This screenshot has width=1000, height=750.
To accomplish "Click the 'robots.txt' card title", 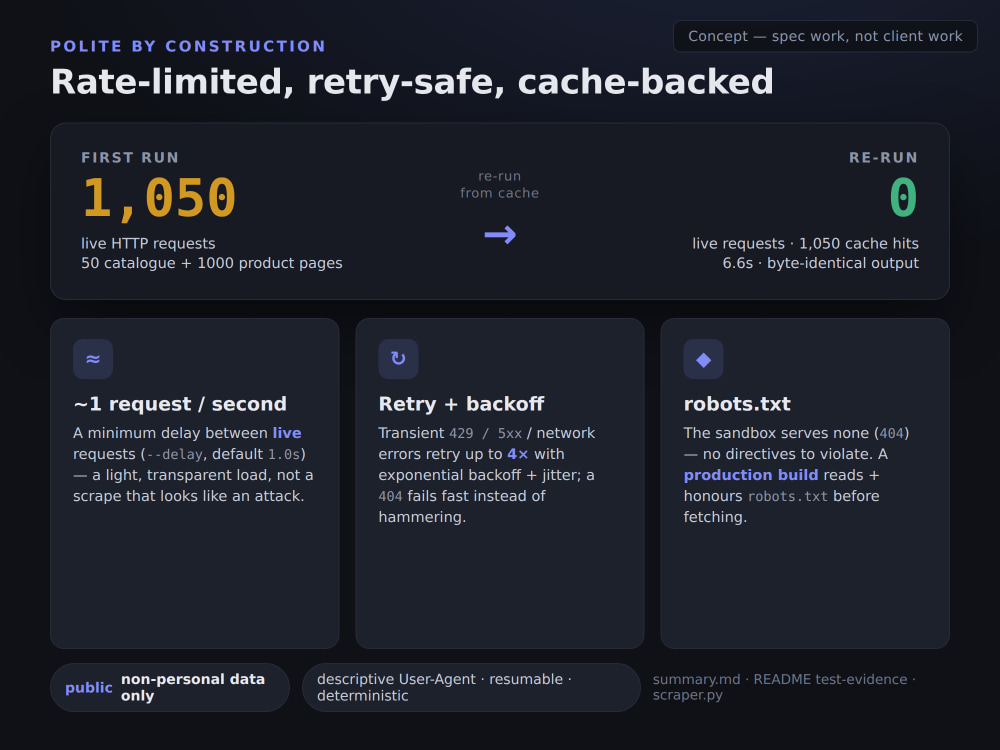I will point(737,404).
